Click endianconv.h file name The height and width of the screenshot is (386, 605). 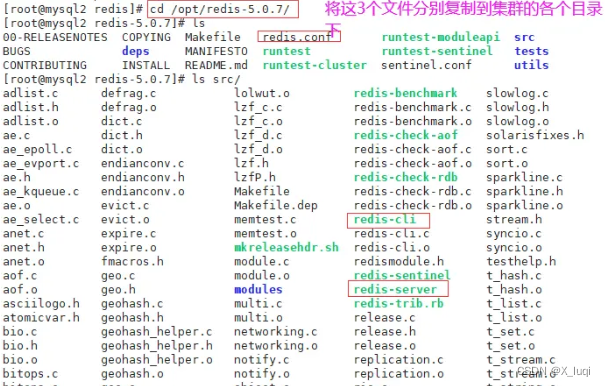(143, 177)
